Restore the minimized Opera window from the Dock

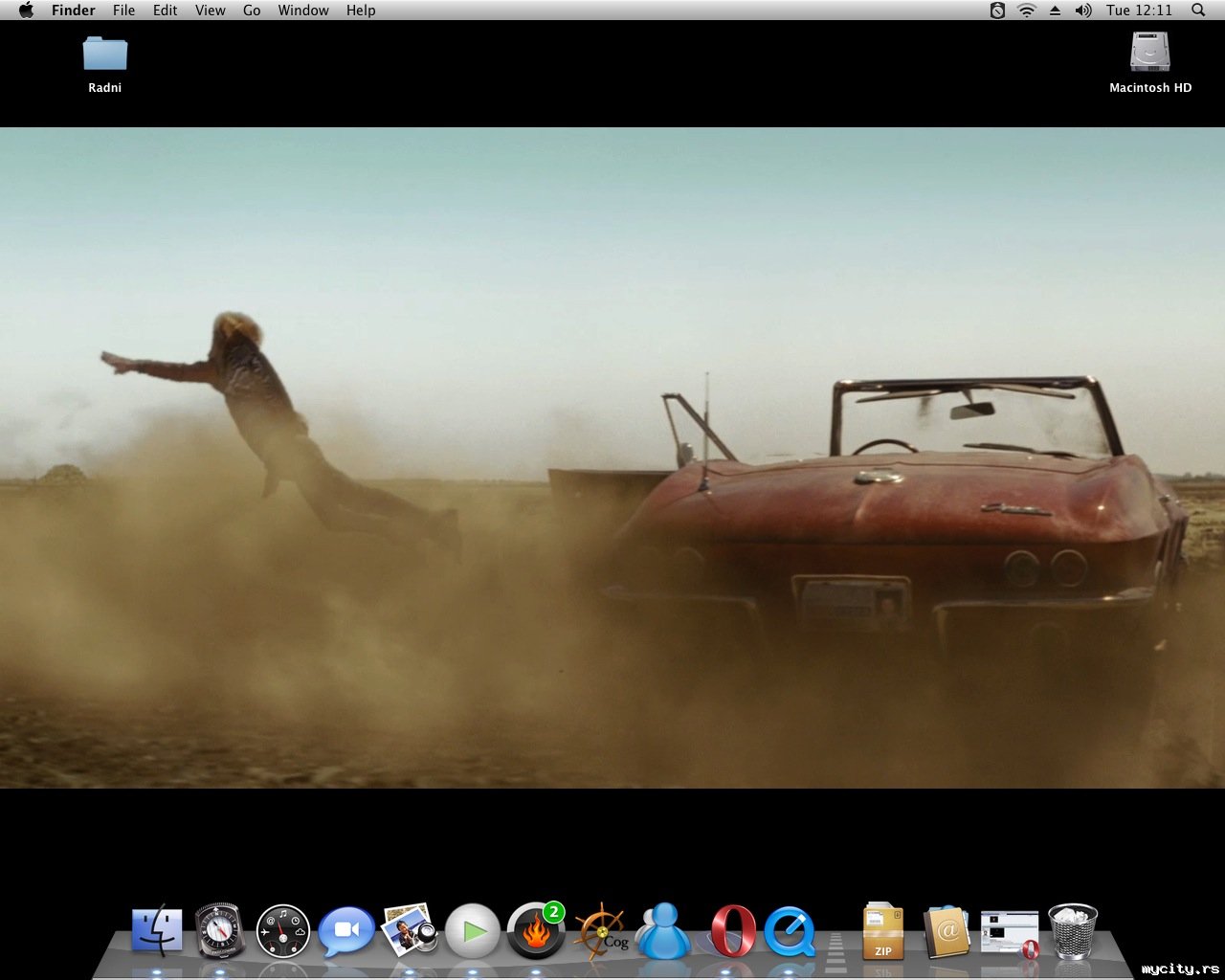point(1010,933)
